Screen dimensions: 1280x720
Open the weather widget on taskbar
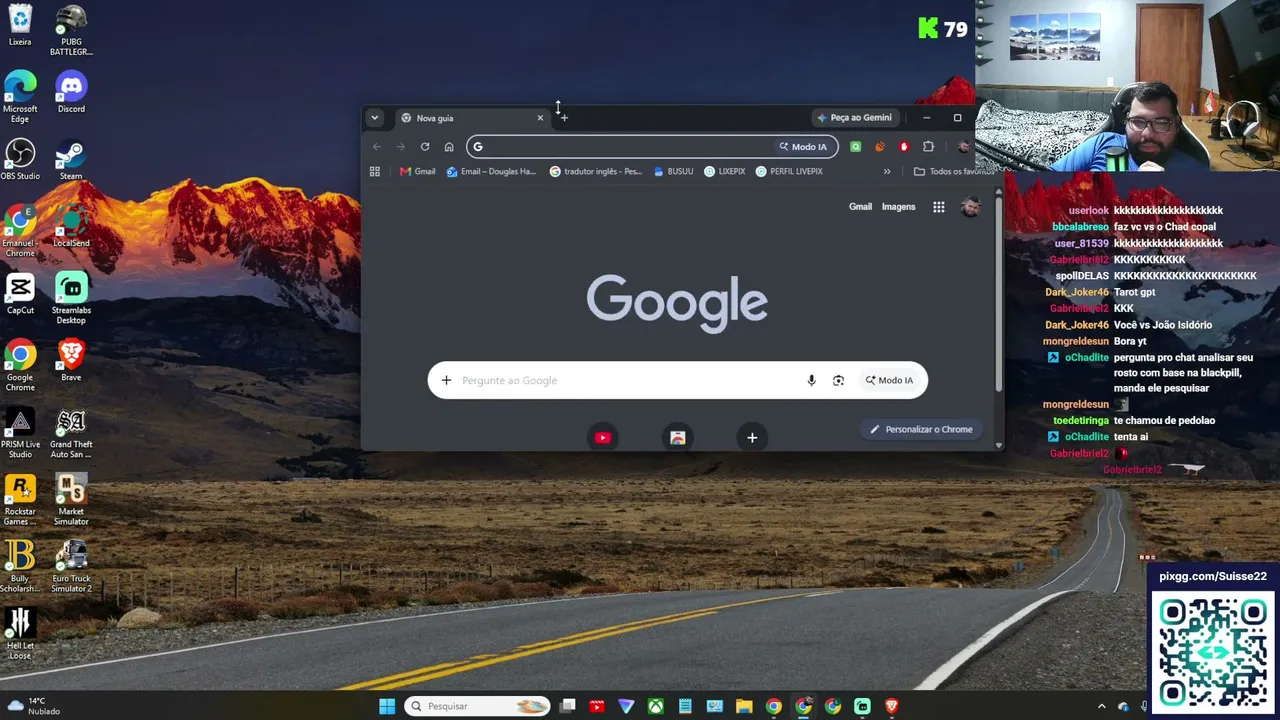click(x=34, y=706)
